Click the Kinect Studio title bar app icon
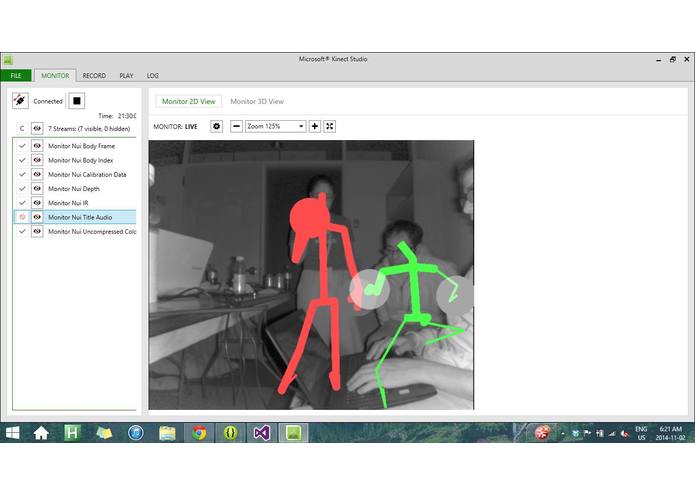The image size is (695, 494). click(8, 60)
